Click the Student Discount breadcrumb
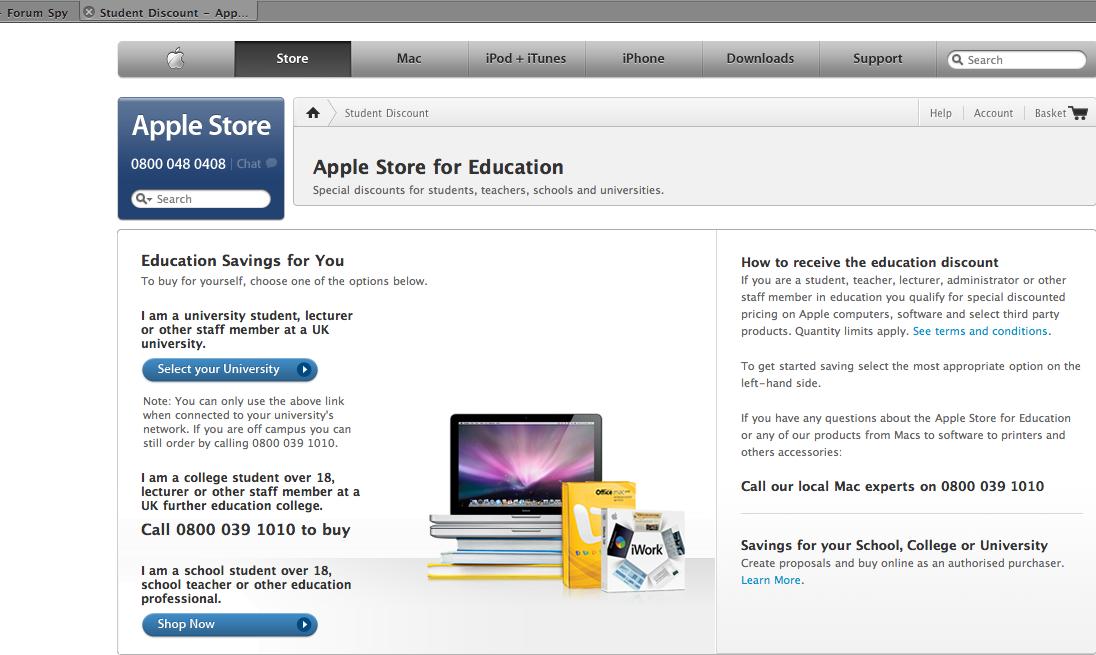This screenshot has width=1096, height=655. pyautogui.click(x=386, y=113)
